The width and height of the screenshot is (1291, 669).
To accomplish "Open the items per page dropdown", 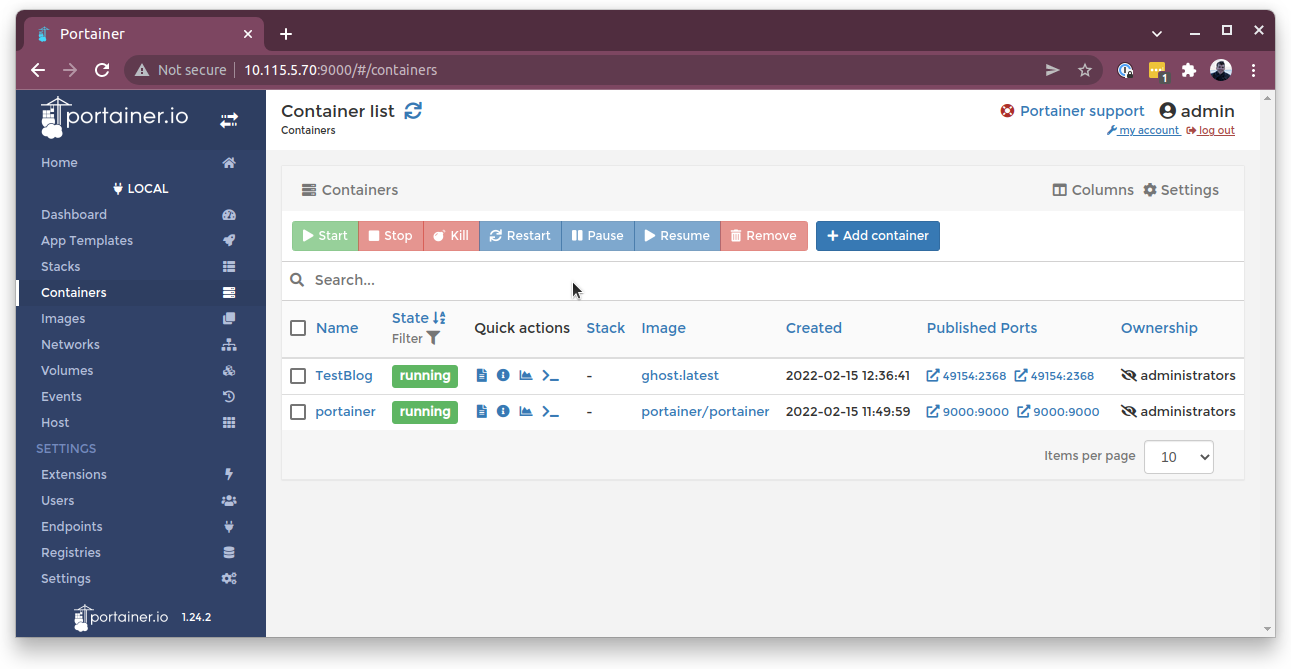I will (x=1178, y=457).
